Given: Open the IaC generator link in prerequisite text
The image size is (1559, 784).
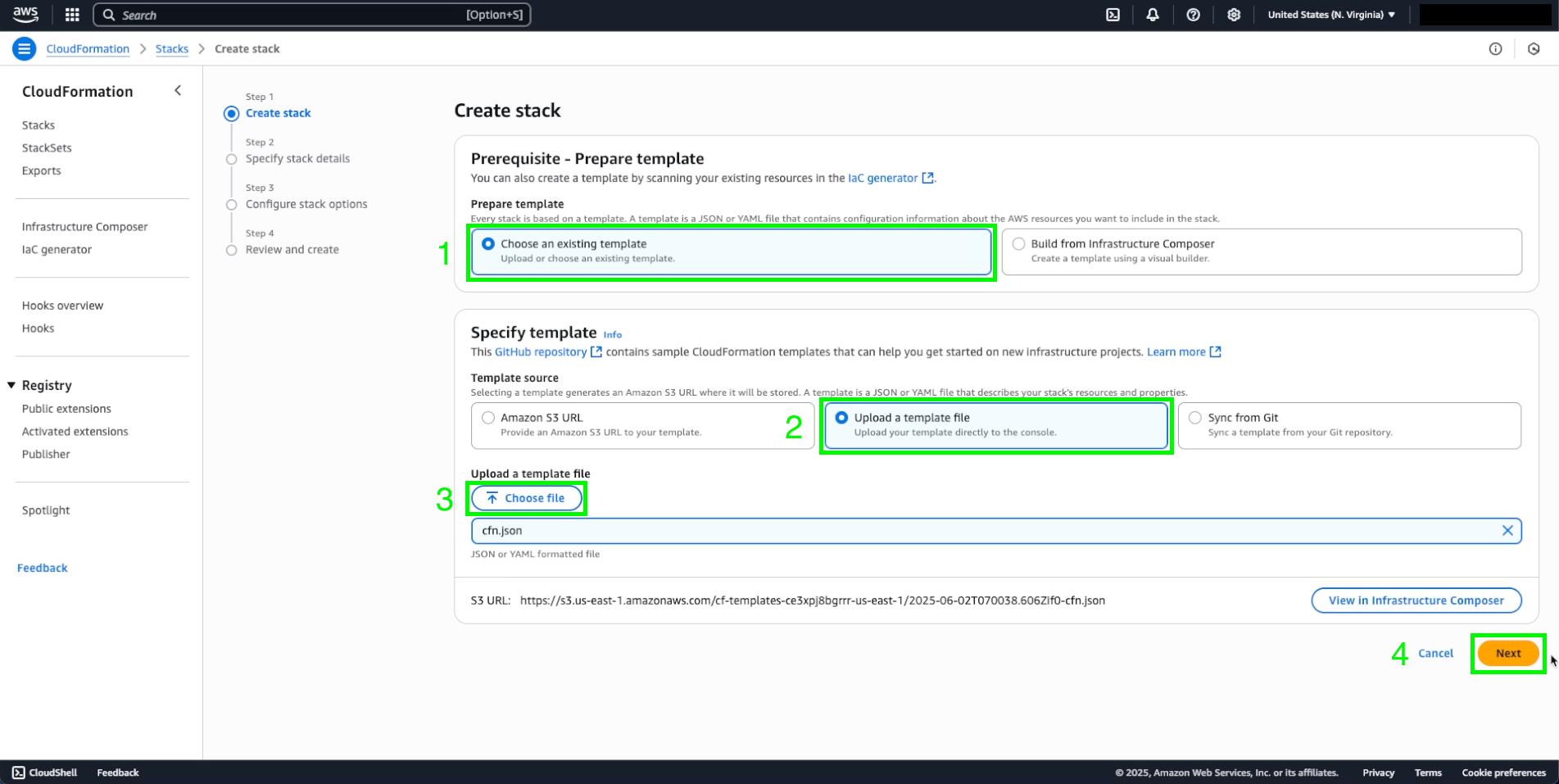Looking at the screenshot, I should [x=882, y=178].
